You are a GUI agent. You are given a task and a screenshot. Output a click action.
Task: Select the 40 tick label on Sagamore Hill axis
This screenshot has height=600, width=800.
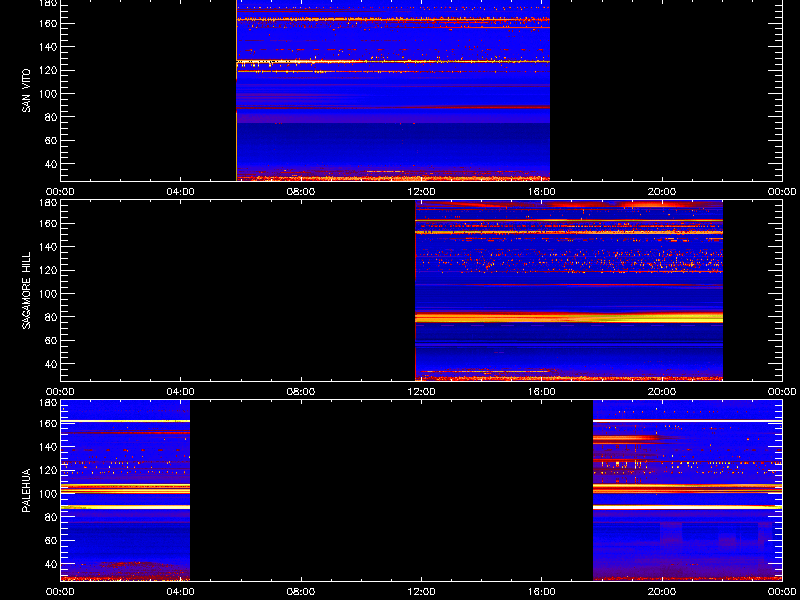tap(52, 364)
